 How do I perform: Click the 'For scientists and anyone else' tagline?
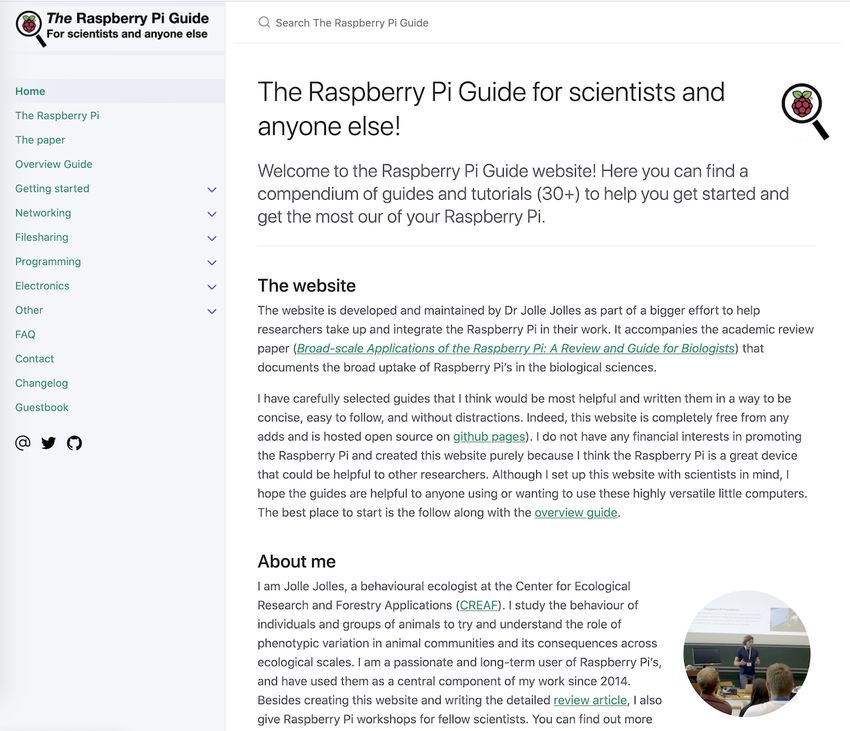[127, 34]
